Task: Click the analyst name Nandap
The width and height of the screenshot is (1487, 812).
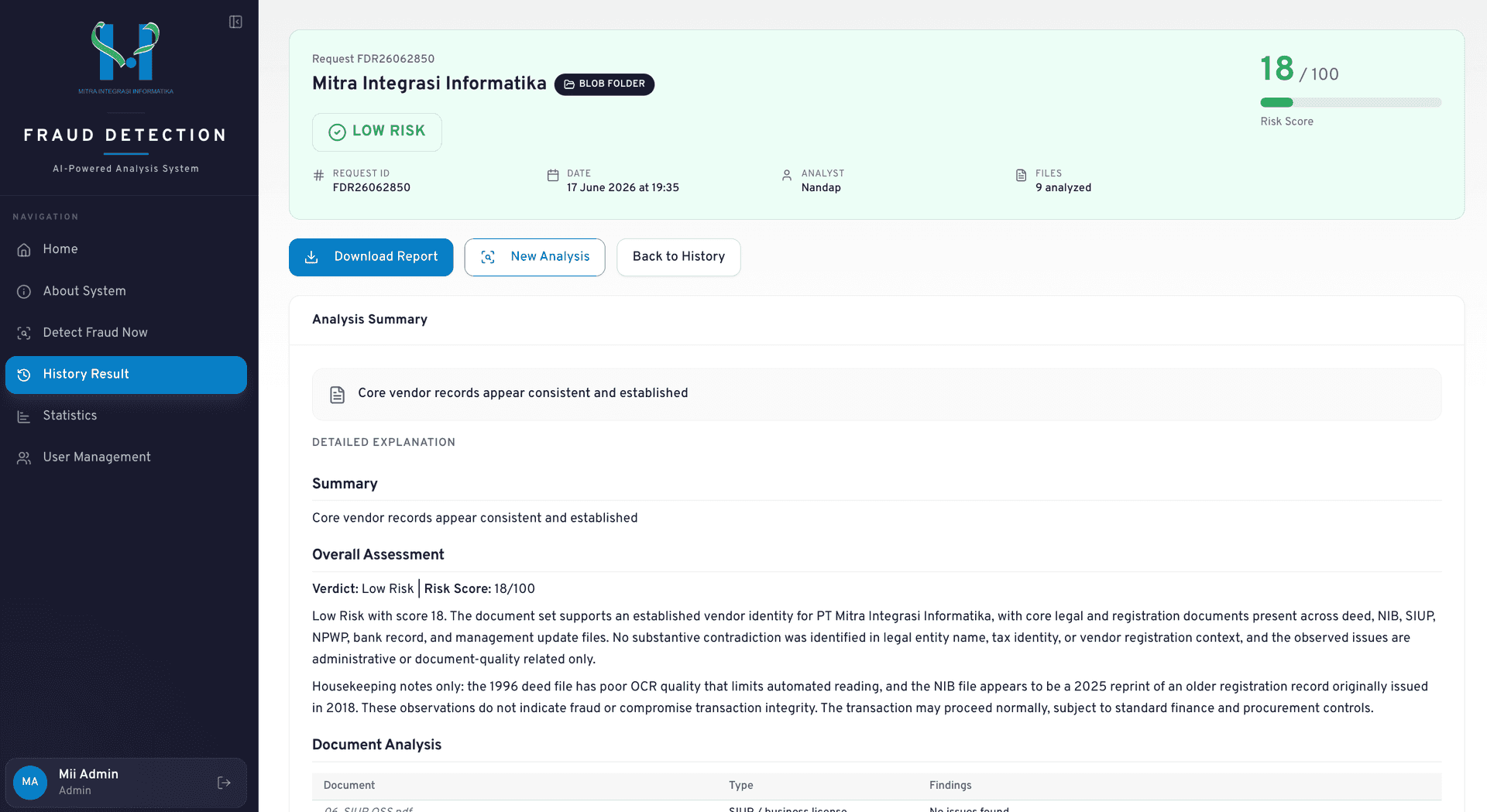Action: point(821,188)
